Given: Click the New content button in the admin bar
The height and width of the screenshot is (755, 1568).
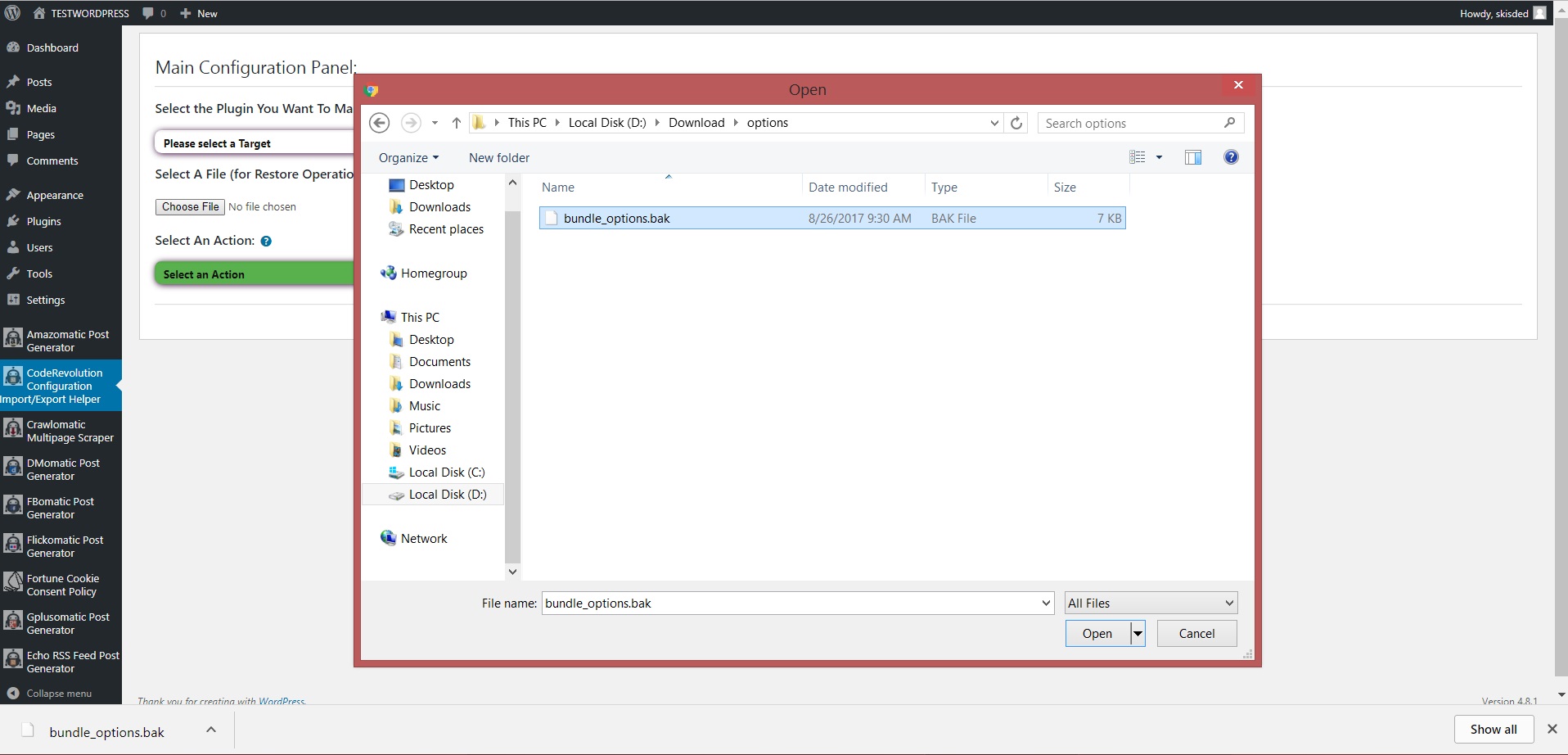Looking at the screenshot, I should point(198,13).
